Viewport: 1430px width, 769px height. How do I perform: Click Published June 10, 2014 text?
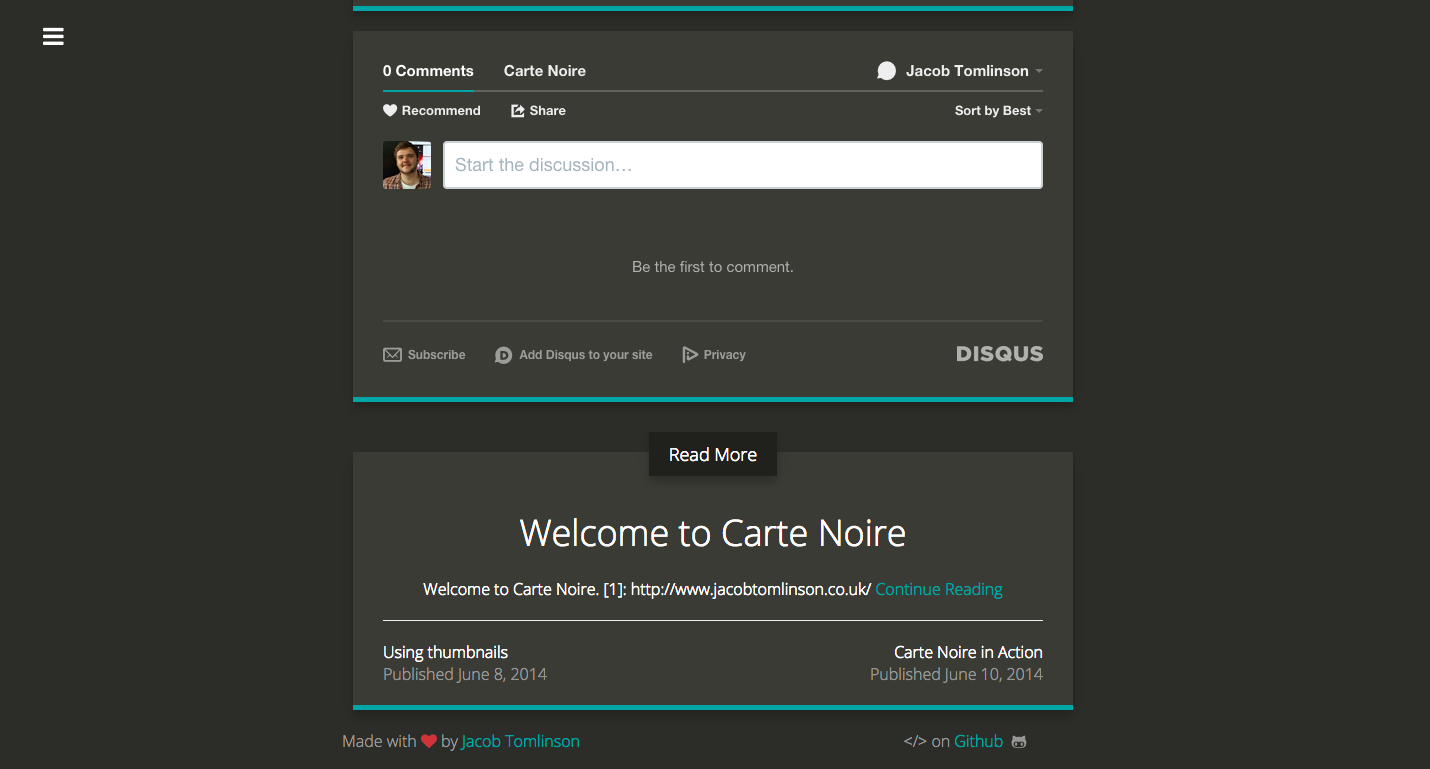956,674
